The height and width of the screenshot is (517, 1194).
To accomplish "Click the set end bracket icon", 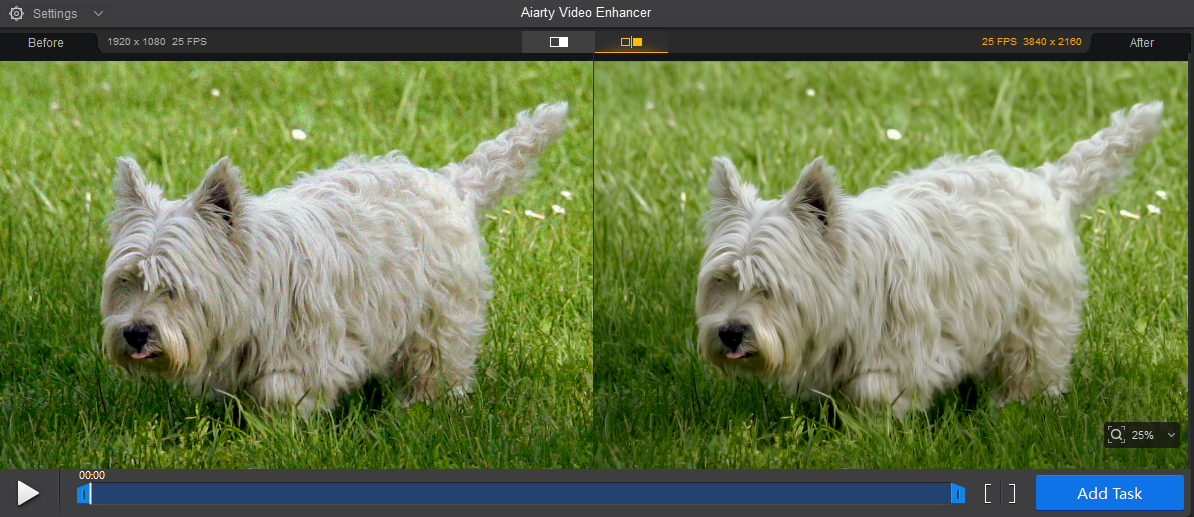I will pos(1011,493).
